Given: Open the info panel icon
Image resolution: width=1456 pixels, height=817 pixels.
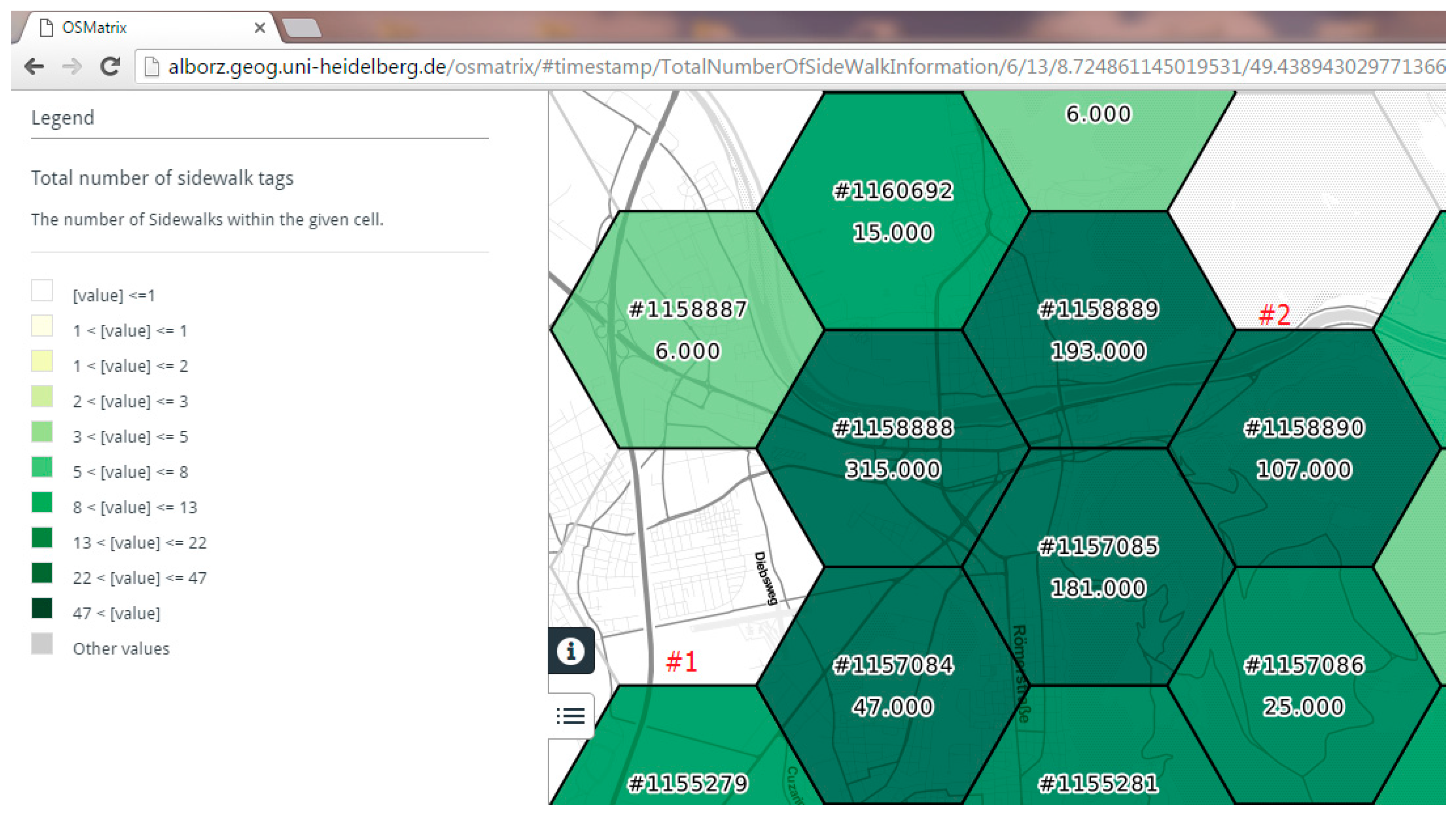Looking at the screenshot, I should point(571,651).
